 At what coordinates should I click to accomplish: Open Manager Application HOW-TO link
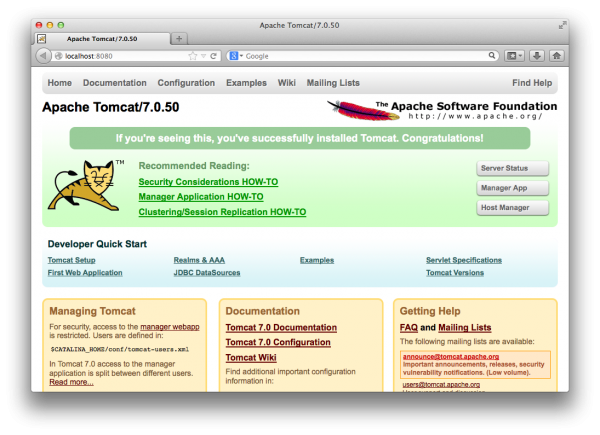tap(201, 197)
